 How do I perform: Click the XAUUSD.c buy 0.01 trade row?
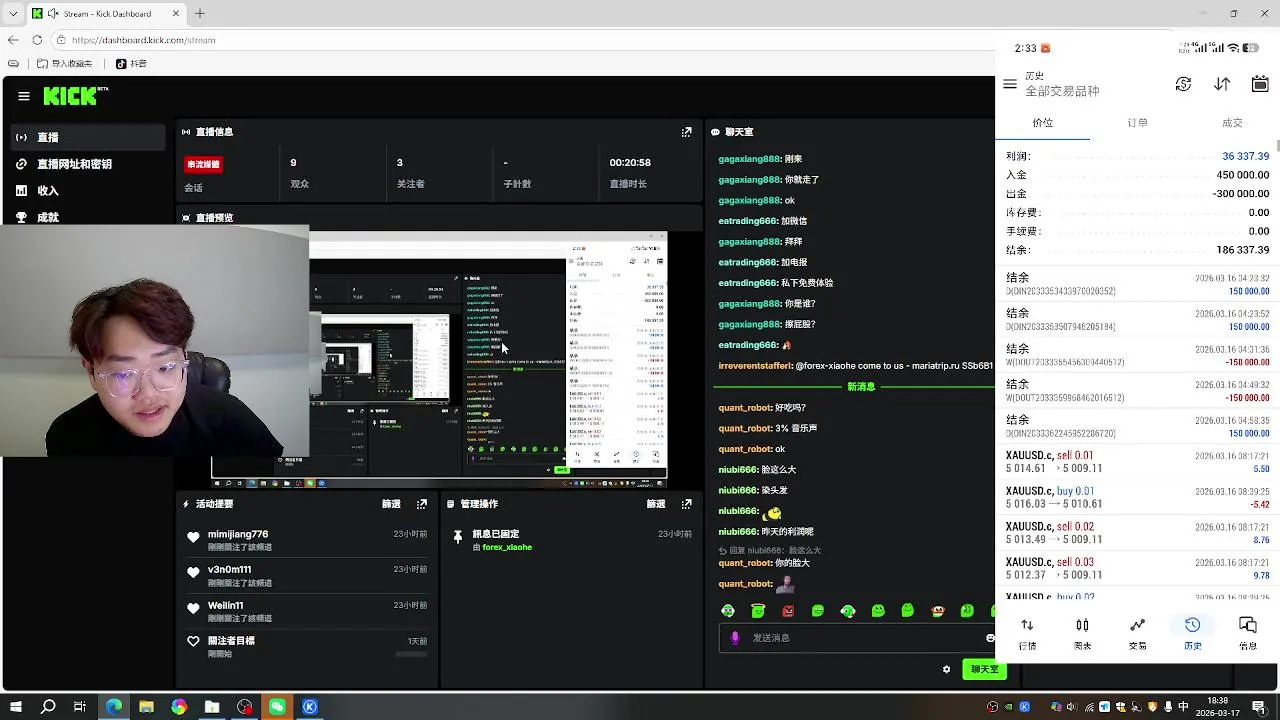[1137, 498]
